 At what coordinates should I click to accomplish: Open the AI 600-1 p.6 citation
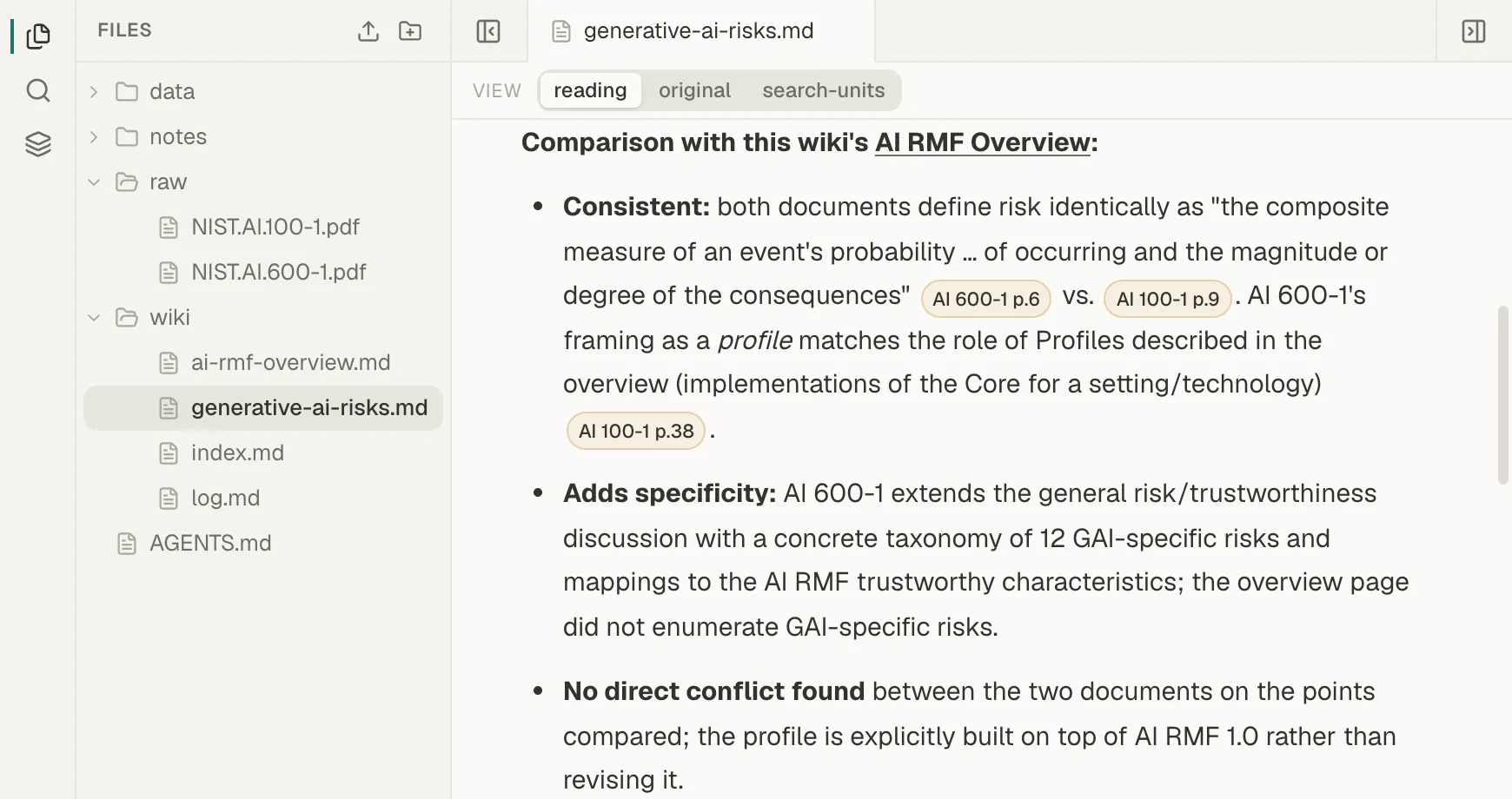[985, 299]
